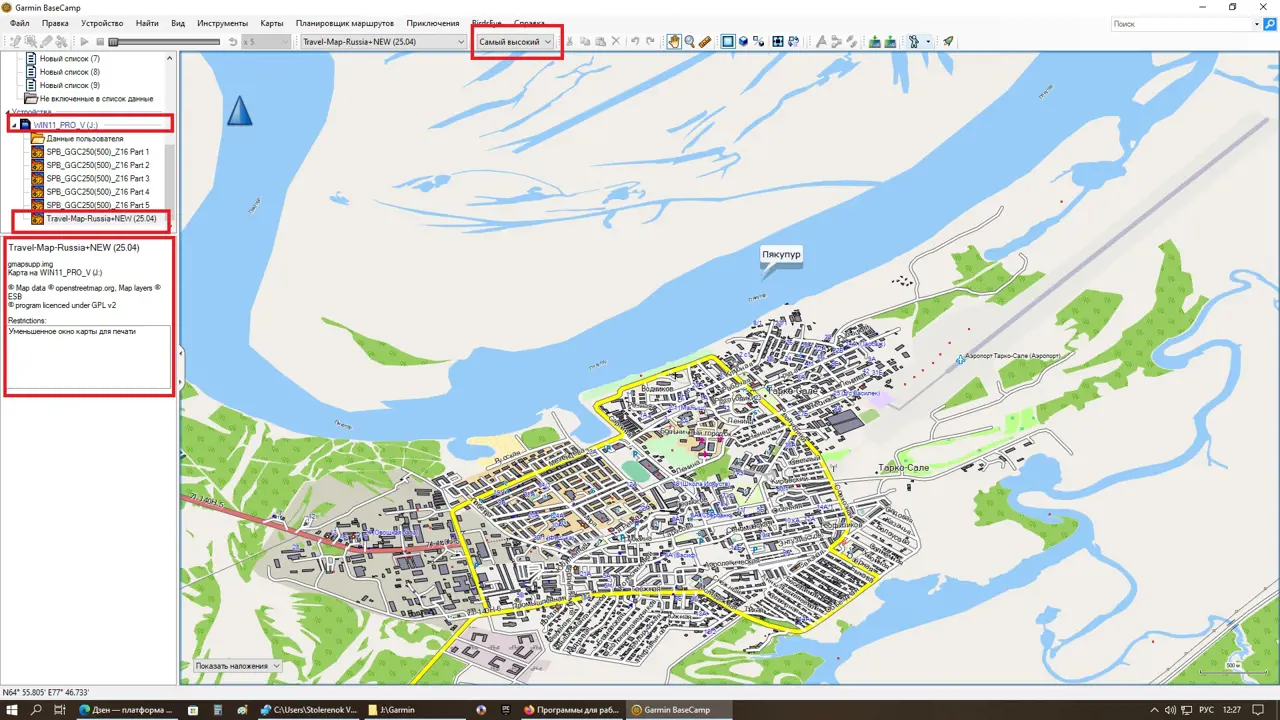This screenshot has height=720, width=1280.
Task: Collapse the left side panel handle
Action: pyautogui.click(x=180, y=352)
